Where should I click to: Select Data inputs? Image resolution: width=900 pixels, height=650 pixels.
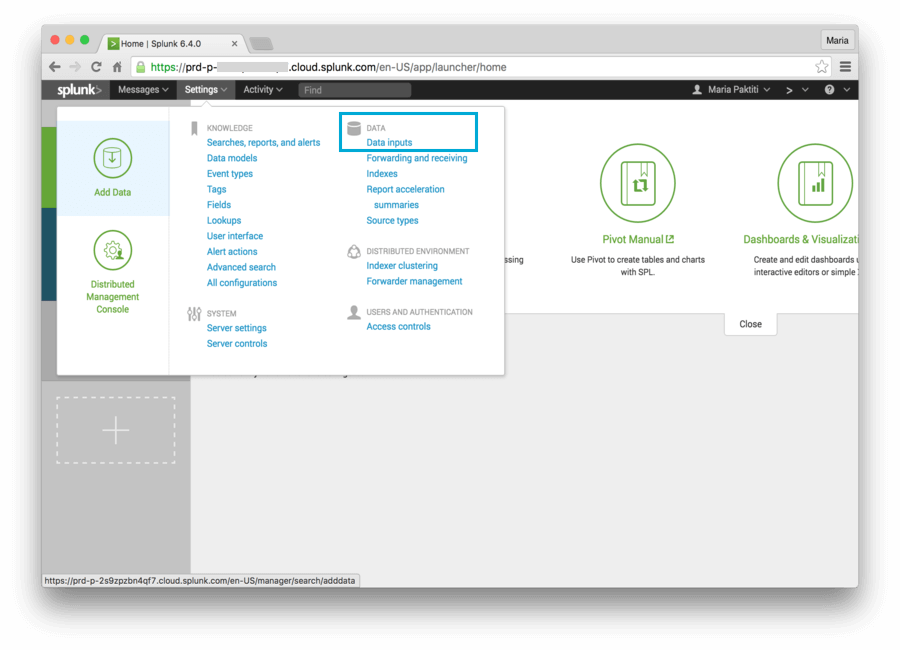(x=389, y=142)
